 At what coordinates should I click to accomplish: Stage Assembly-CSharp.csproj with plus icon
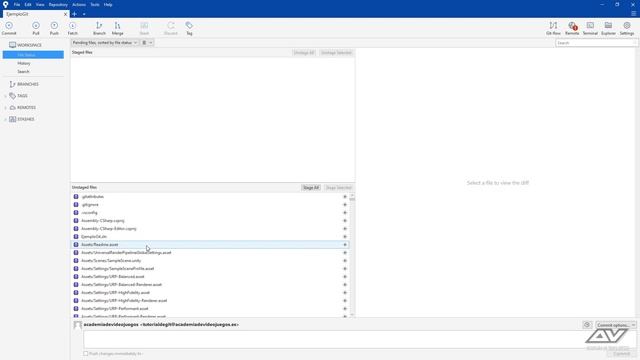click(345, 221)
